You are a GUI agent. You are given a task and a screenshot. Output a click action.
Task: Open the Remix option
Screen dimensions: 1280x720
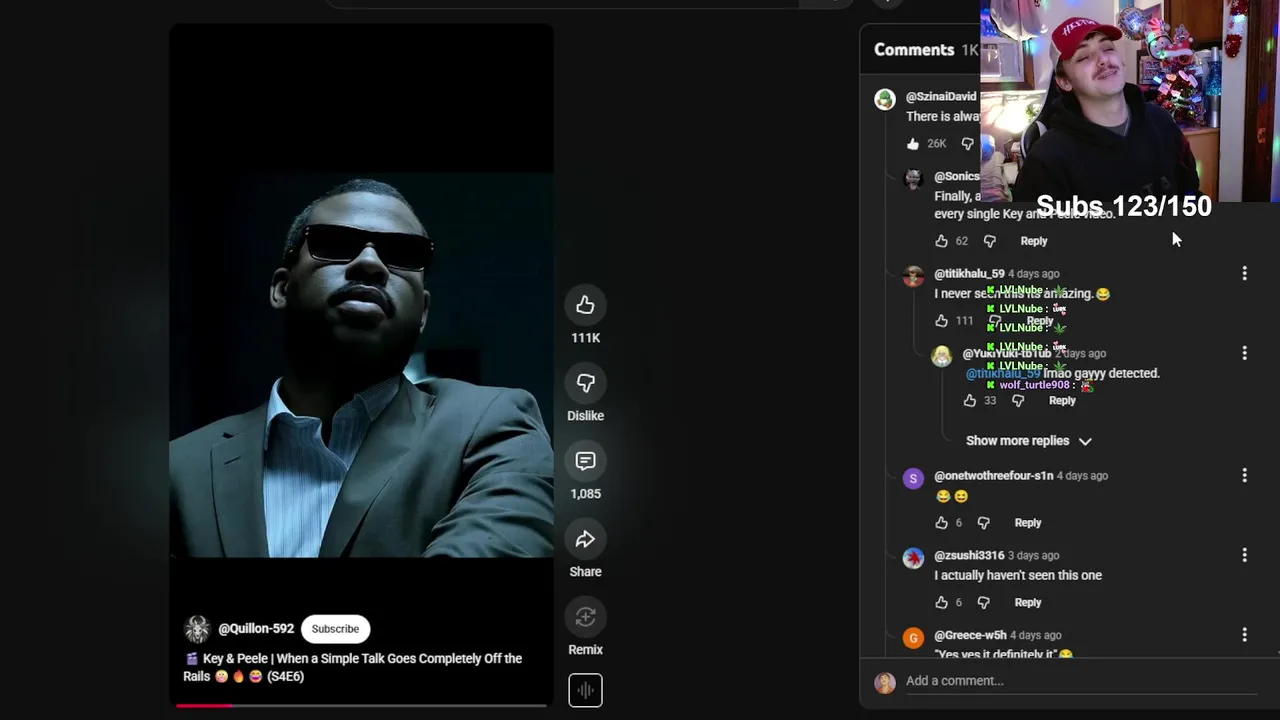585,617
